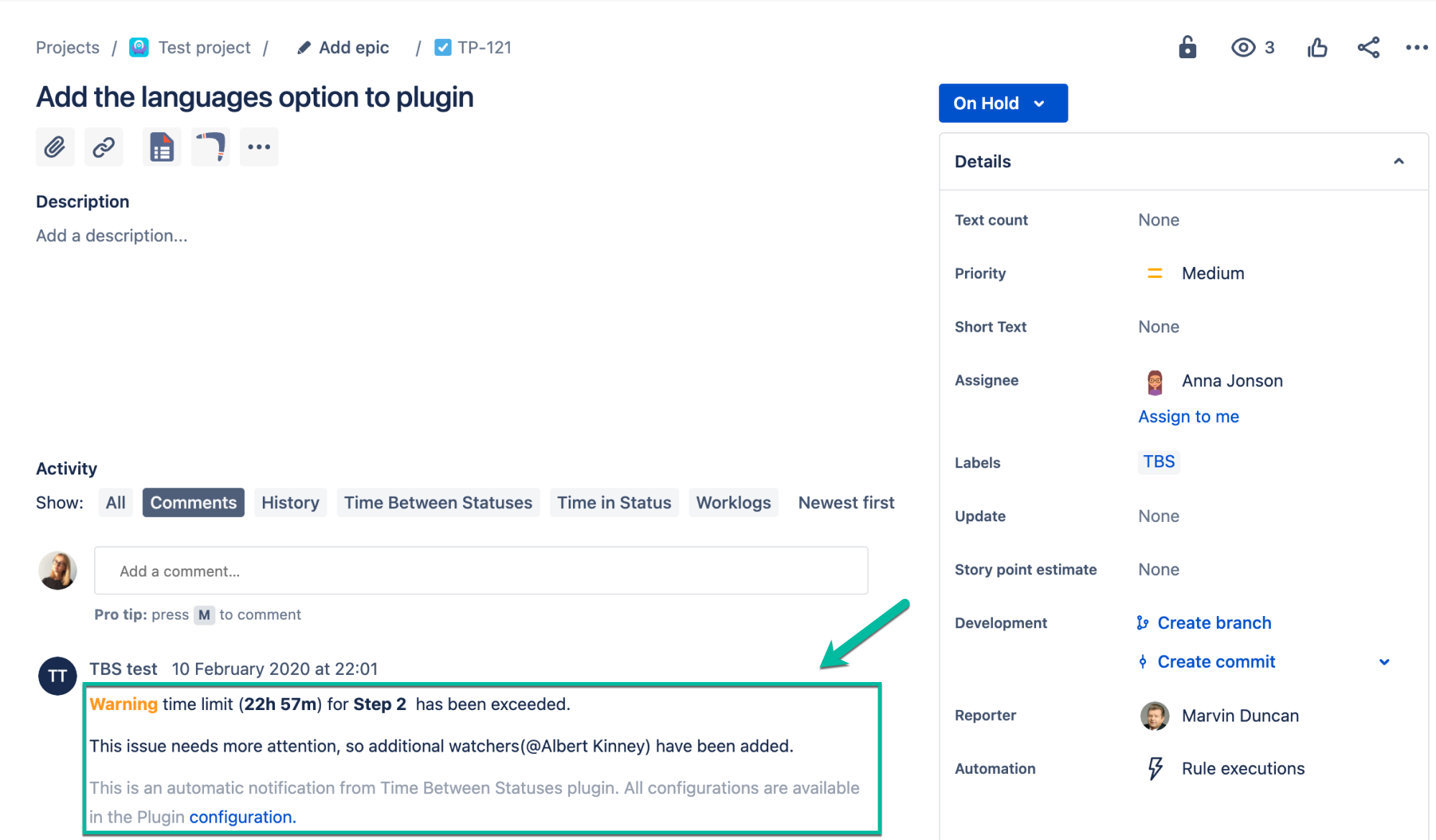Collapse the Details panel
The height and width of the screenshot is (840, 1436).
(x=1399, y=162)
